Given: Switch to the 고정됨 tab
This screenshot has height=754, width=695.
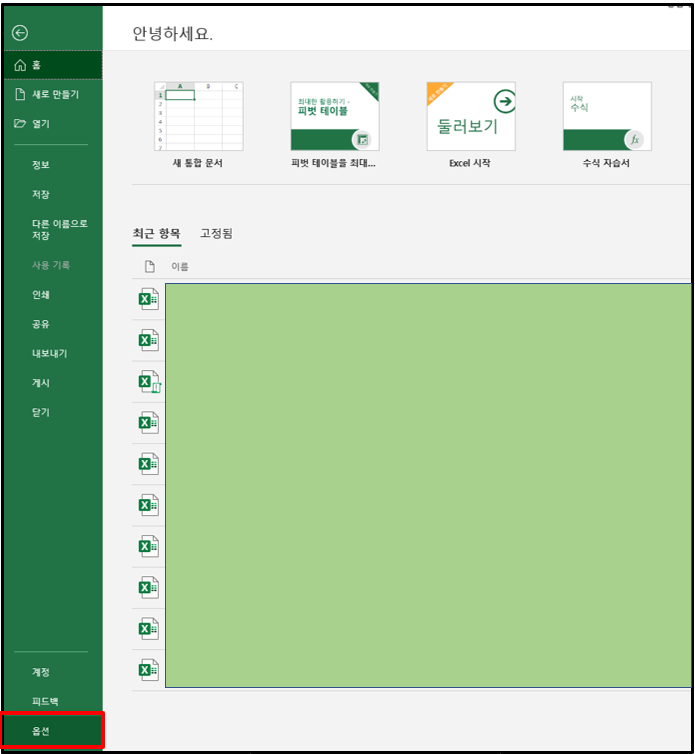Looking at the screenshot, I should coord(216,234).
